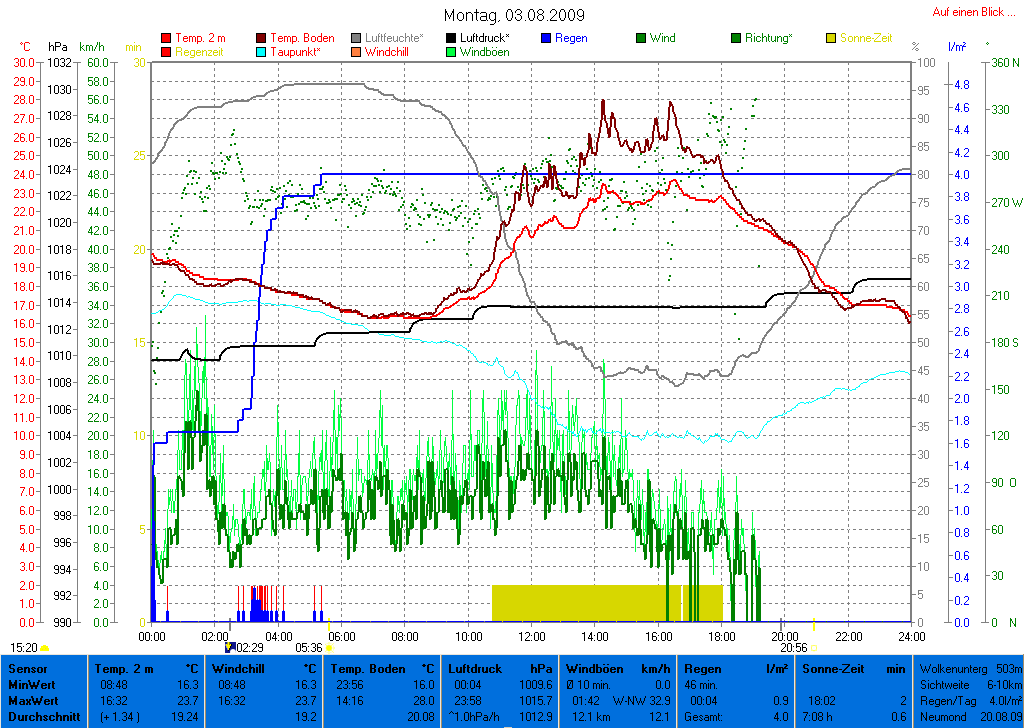Click the dark red Temp. Boden legend square
Screen dimensions: 1024x728
point(262,39)
